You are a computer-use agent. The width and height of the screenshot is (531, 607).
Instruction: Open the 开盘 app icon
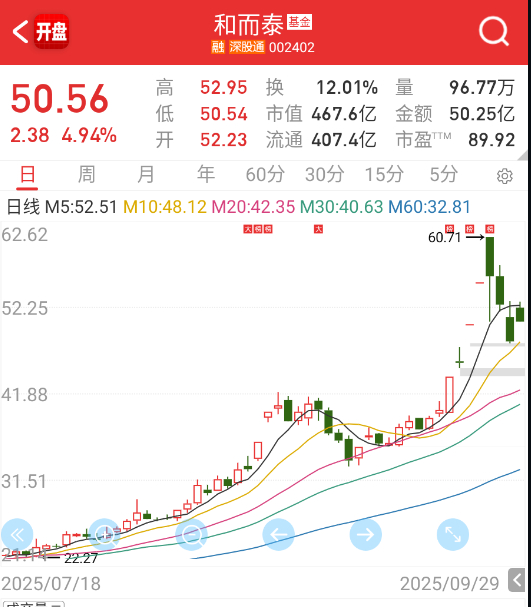[x=51, y=31]
